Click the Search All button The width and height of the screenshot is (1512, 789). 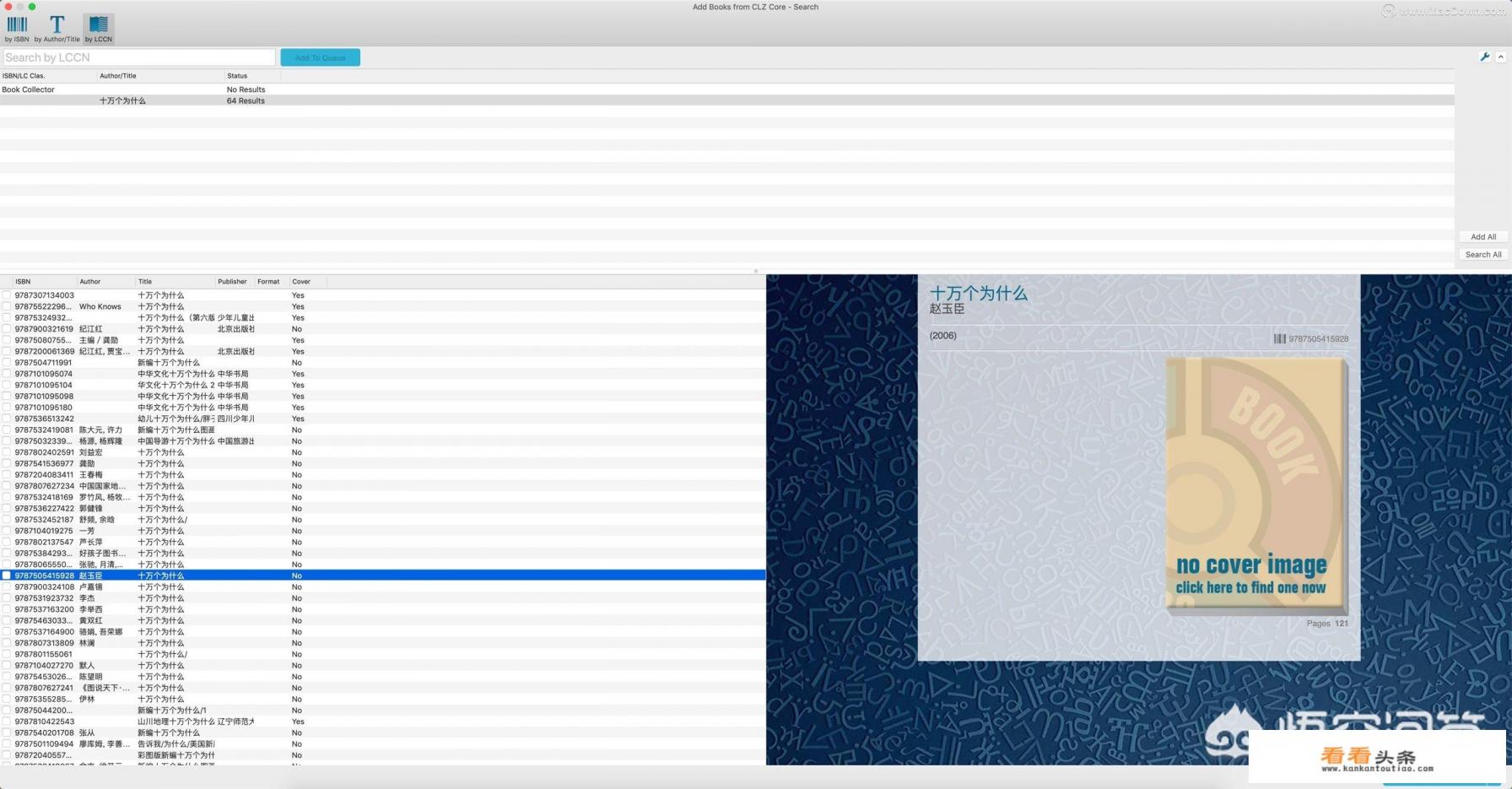(1482, 255)
